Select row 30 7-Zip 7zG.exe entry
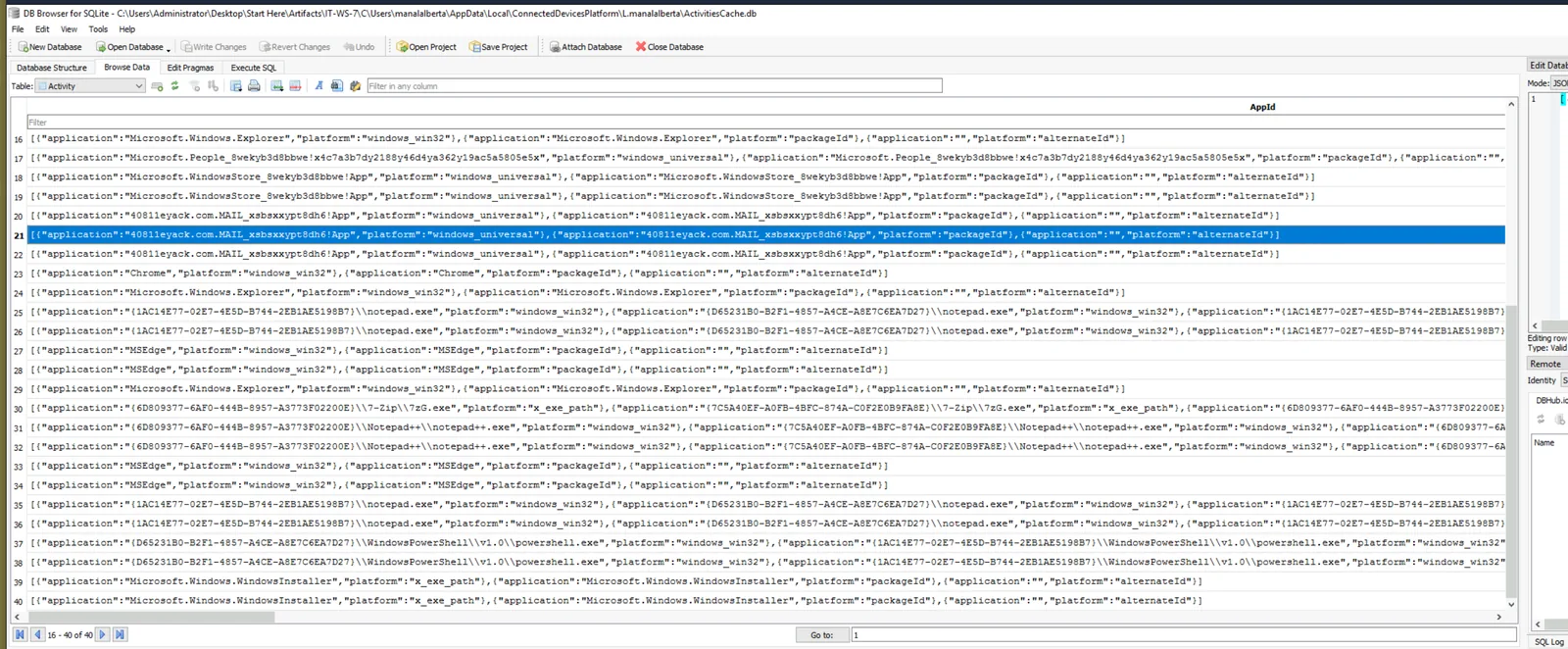 coord(766,408)
